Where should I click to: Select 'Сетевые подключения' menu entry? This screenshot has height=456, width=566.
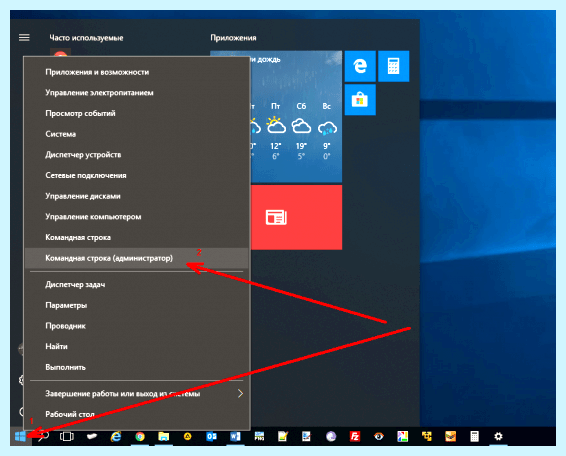click(137, 175)
